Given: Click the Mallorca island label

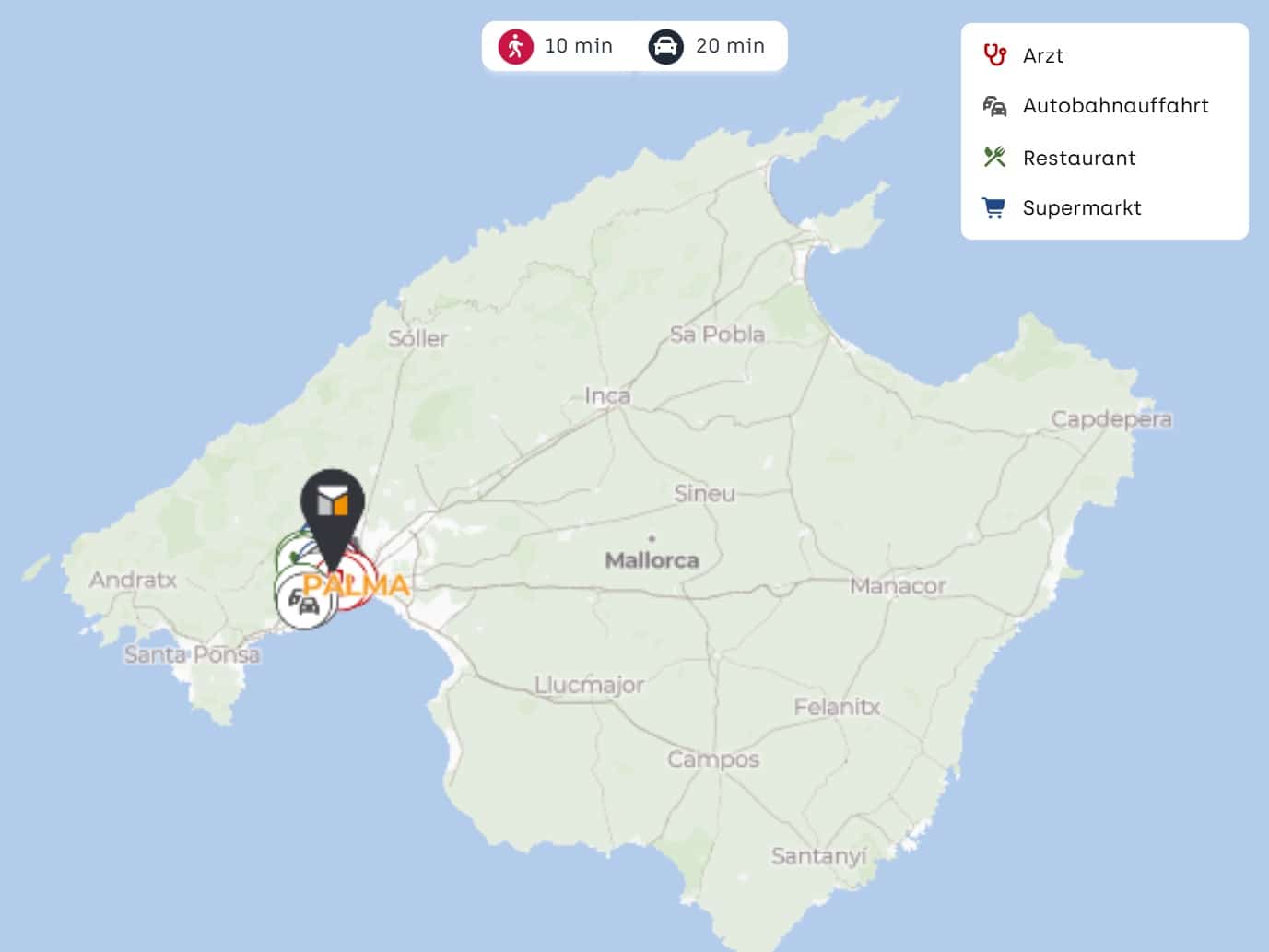Looking at the screenshot, I should pos(652,560).
